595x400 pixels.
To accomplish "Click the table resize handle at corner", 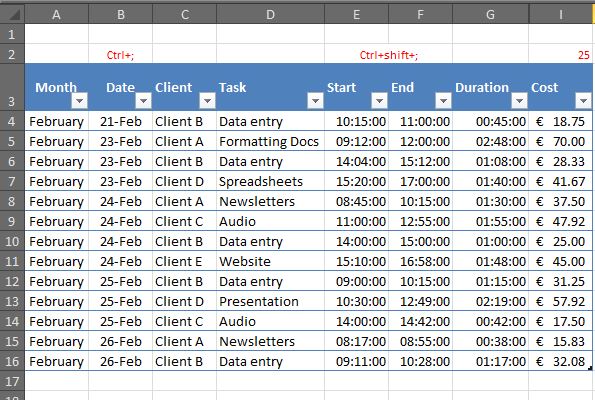I will [x=590, y=368].
